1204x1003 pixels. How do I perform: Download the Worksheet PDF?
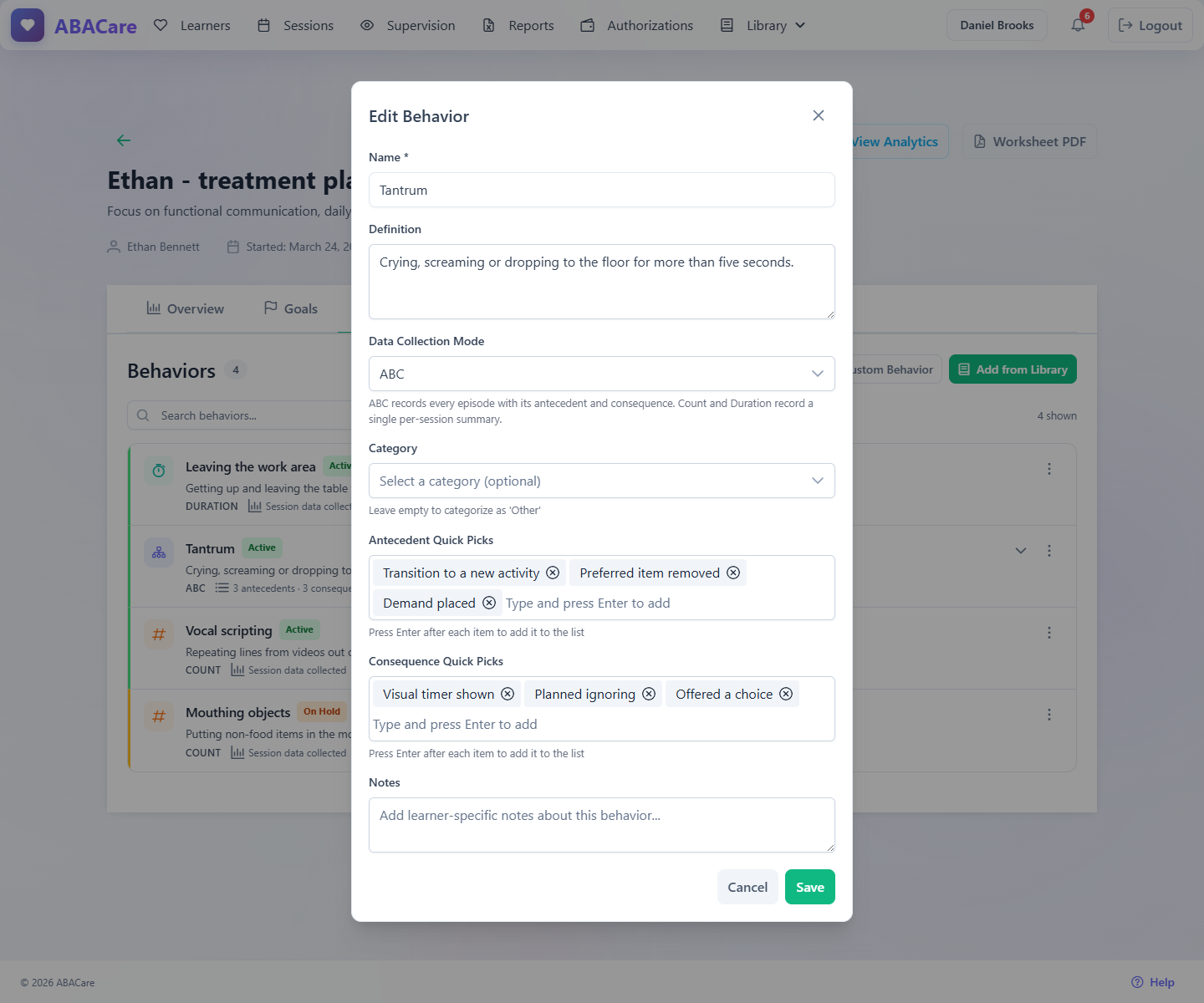tap(1029, 141)
